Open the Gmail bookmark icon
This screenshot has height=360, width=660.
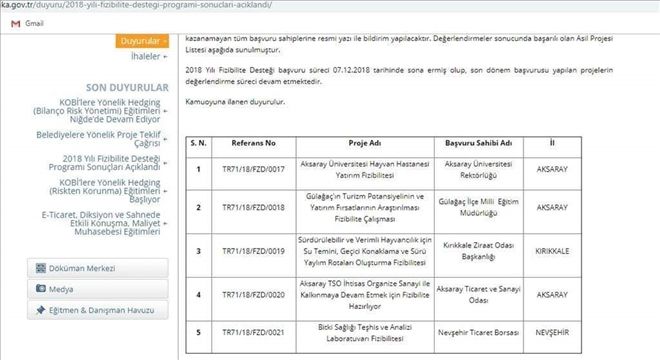(16, 24)
